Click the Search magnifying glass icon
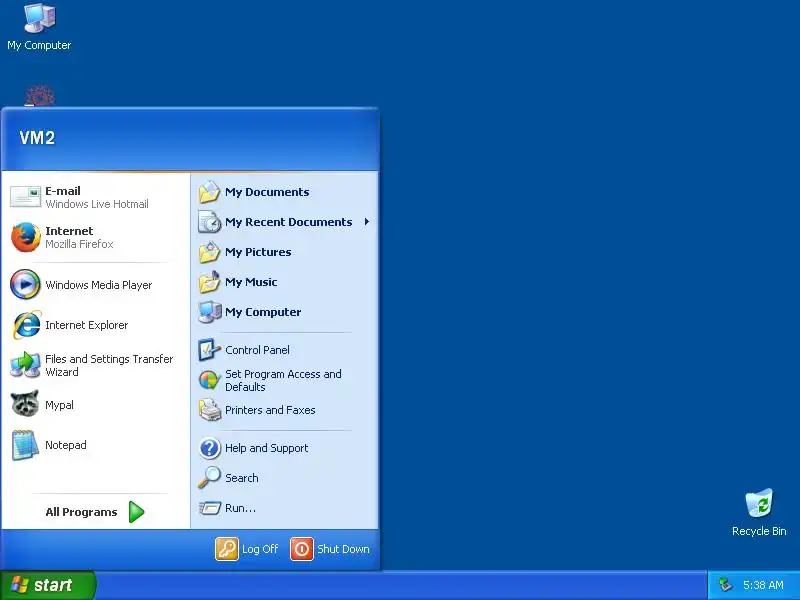 pyautogui.click(x=209, y=478)
